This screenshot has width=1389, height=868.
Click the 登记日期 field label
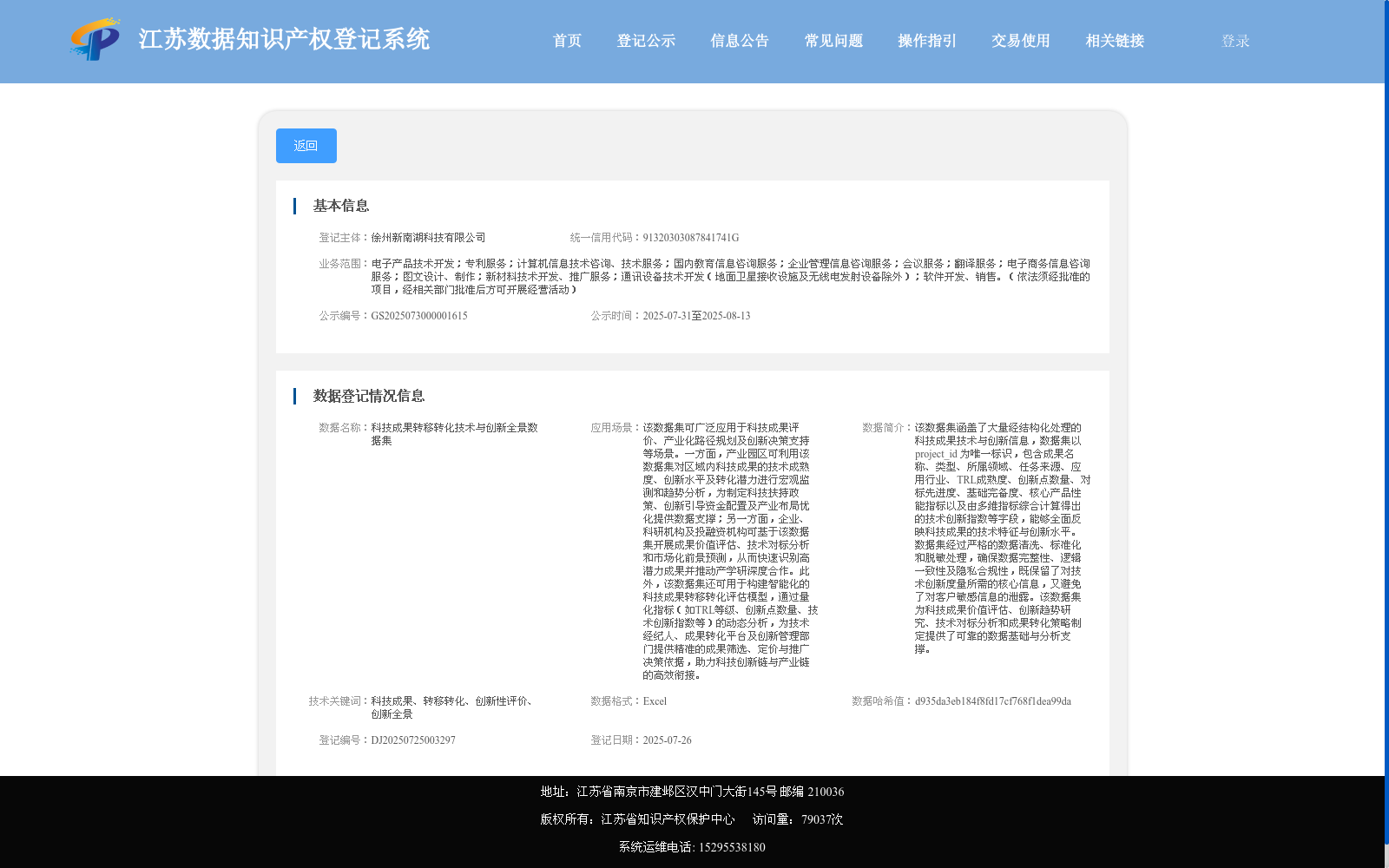616,740
